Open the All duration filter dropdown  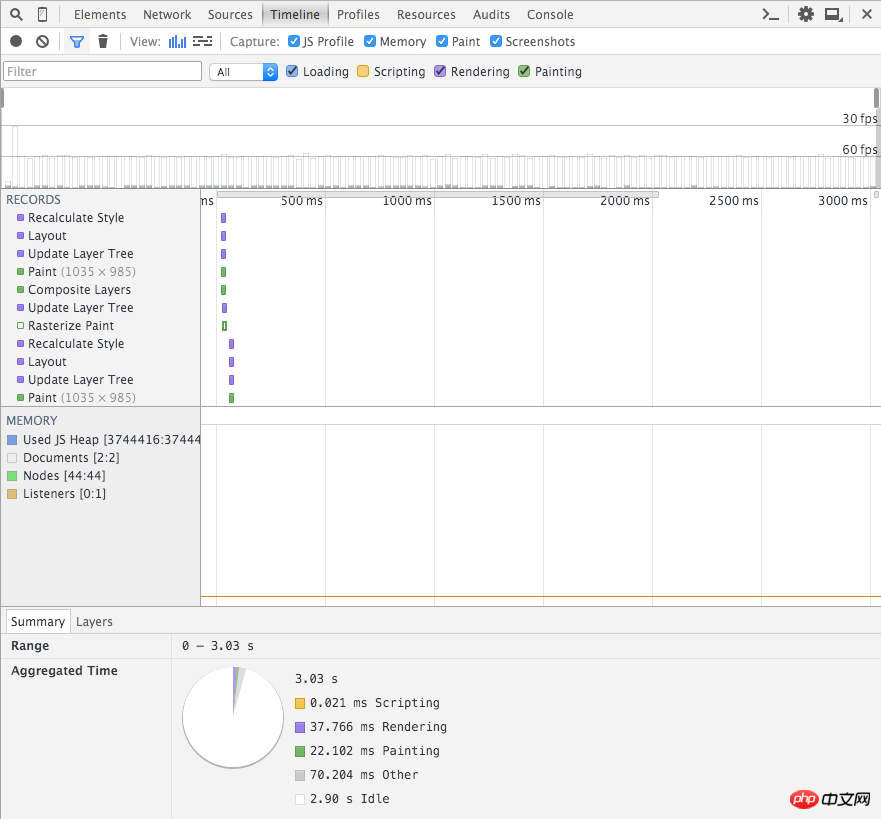(x=243, y=72)
